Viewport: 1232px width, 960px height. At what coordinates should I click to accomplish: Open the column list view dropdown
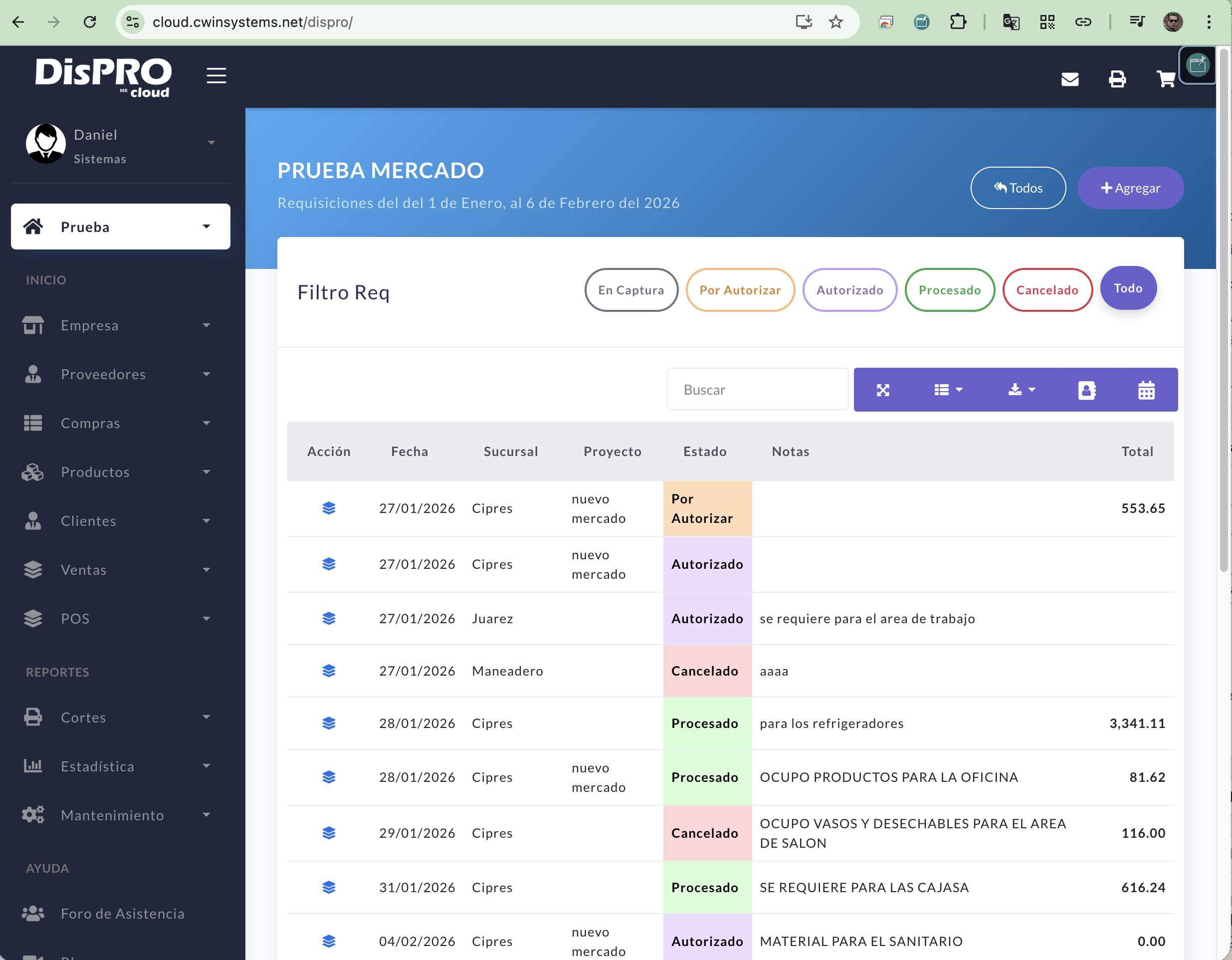(x=948, y=390)
